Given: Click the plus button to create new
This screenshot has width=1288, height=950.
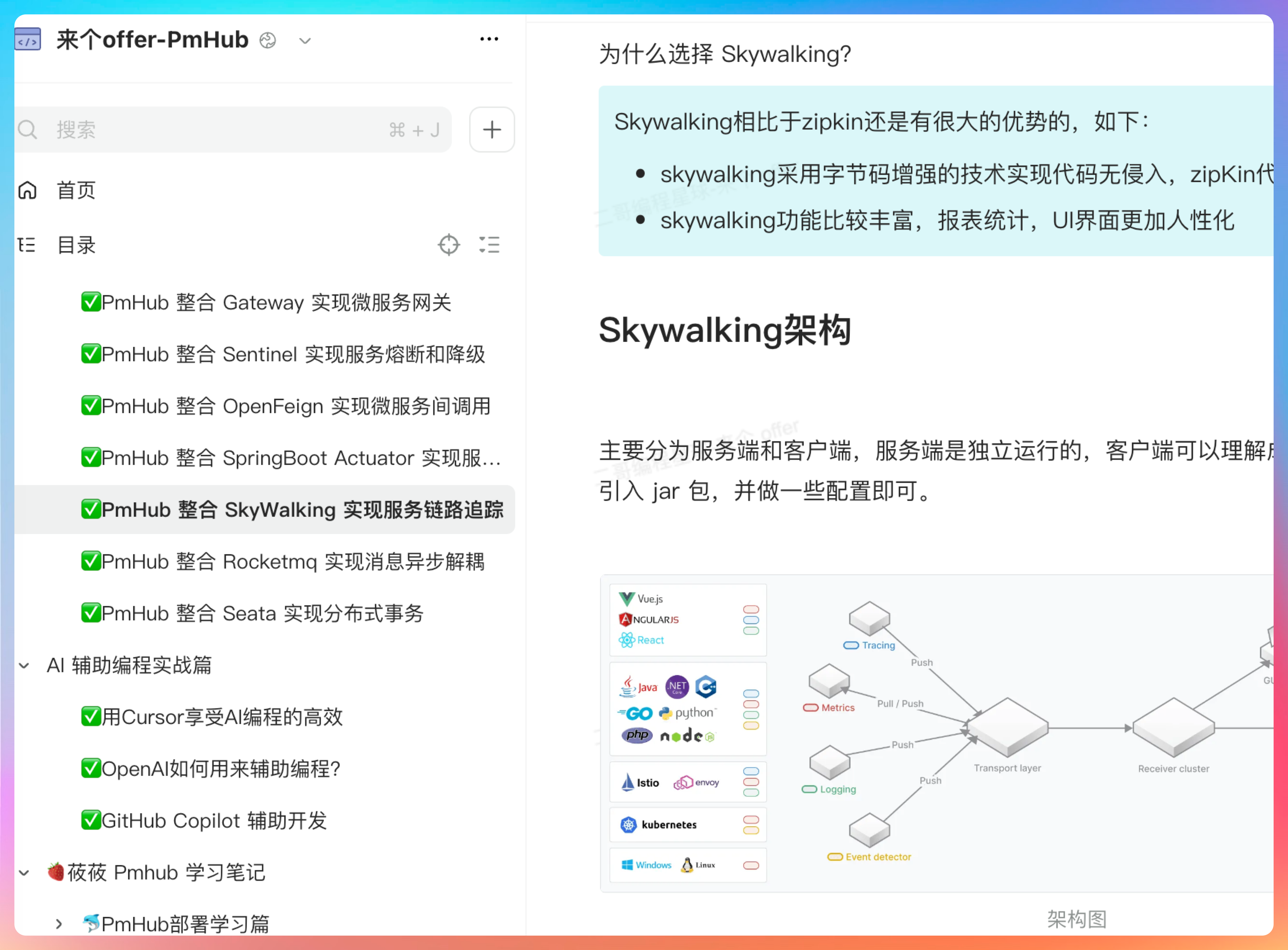Looking at the screenshot, I should pos(491,130).
